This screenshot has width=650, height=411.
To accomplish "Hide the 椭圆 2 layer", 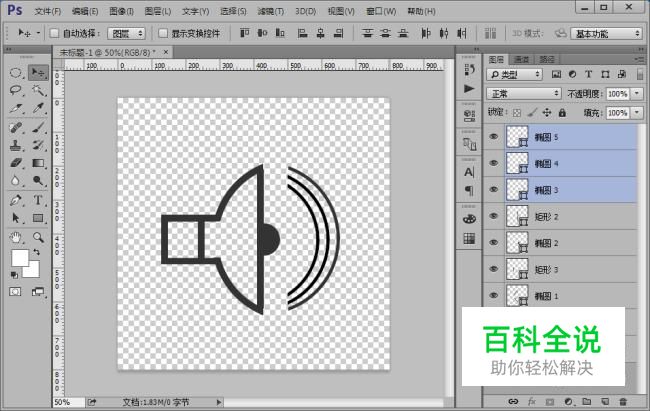I will click(x=493, y=243).
